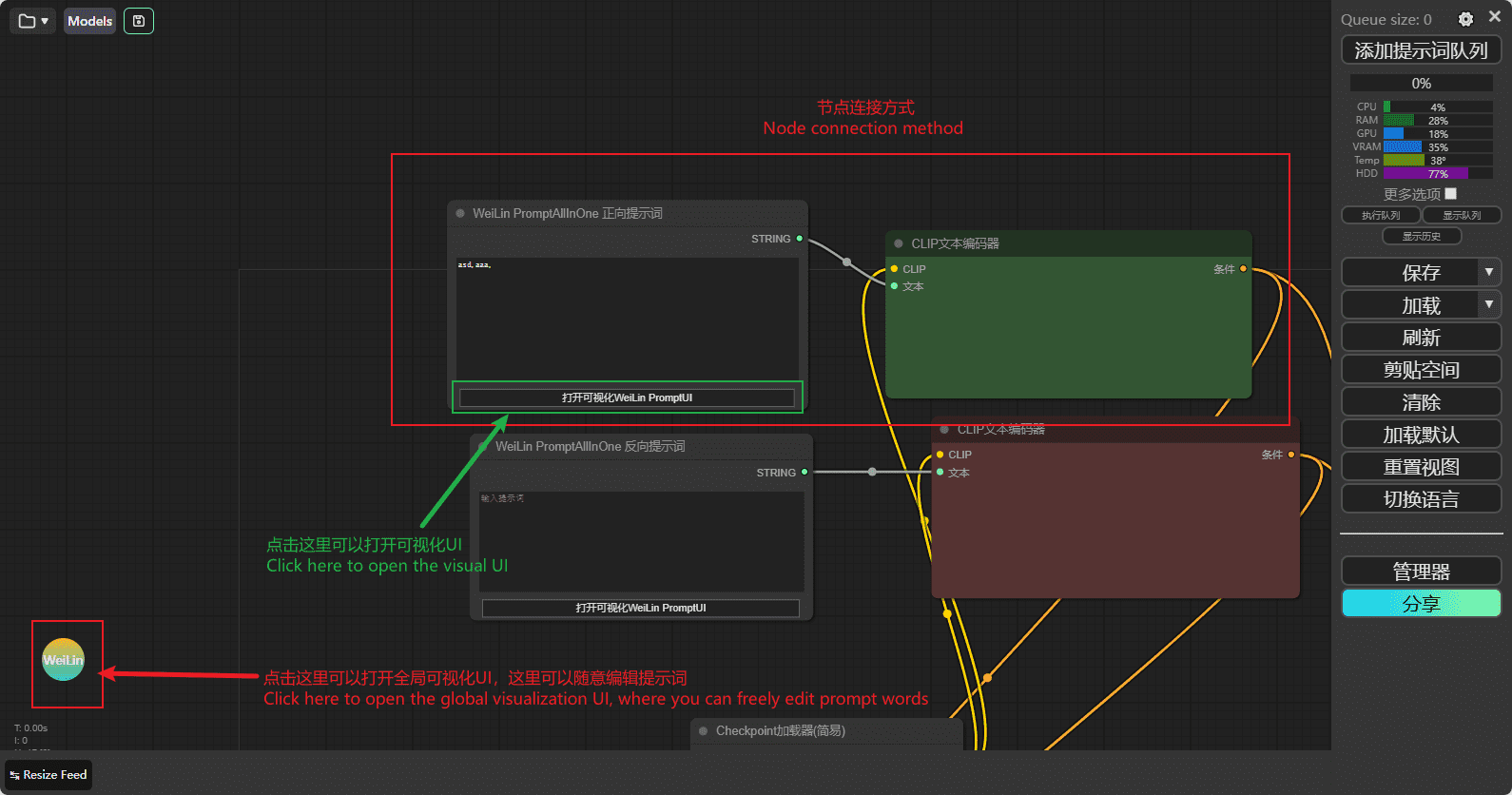The width and height of the screenshot is (1512, 795).
Task: Open the settings gear next to Queue size
Action: pos(1465,19)
